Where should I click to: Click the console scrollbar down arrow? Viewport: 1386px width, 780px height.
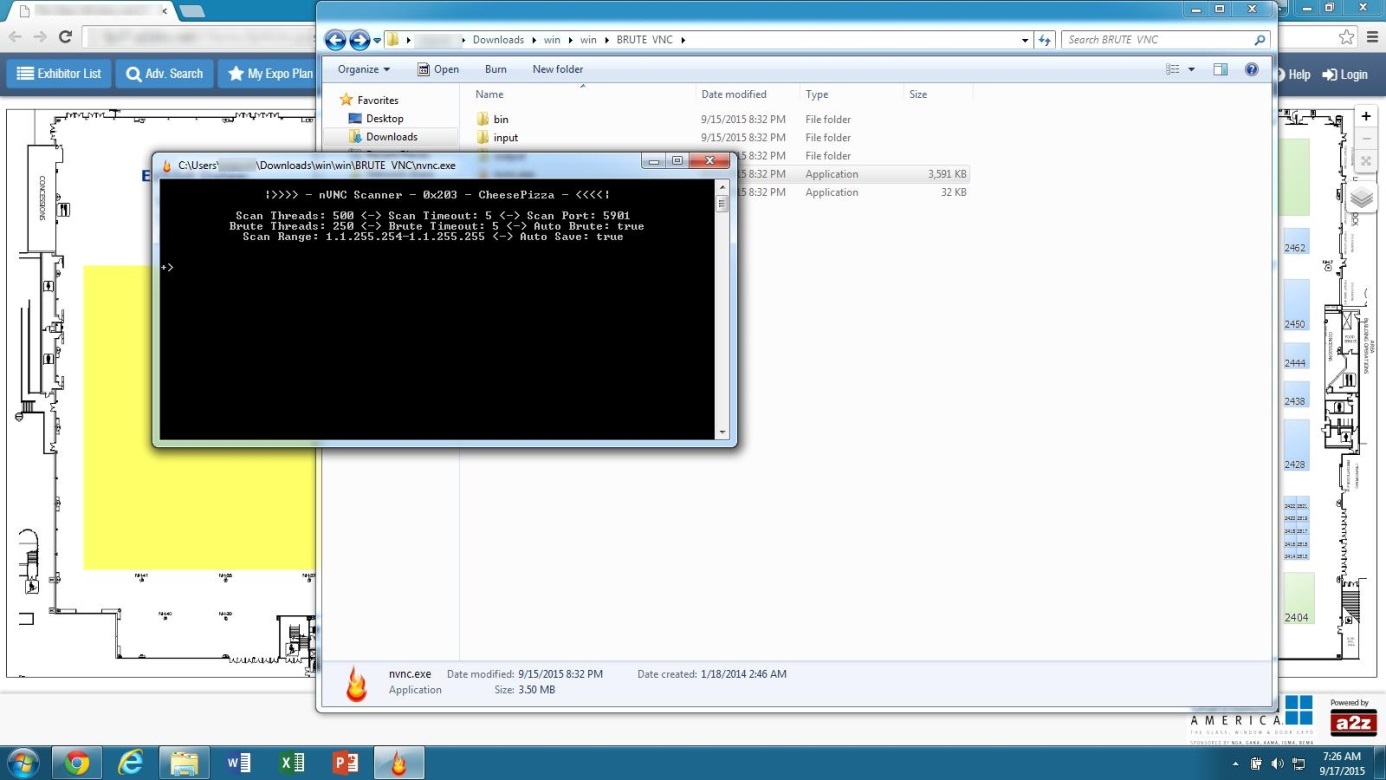coord(722,433)
